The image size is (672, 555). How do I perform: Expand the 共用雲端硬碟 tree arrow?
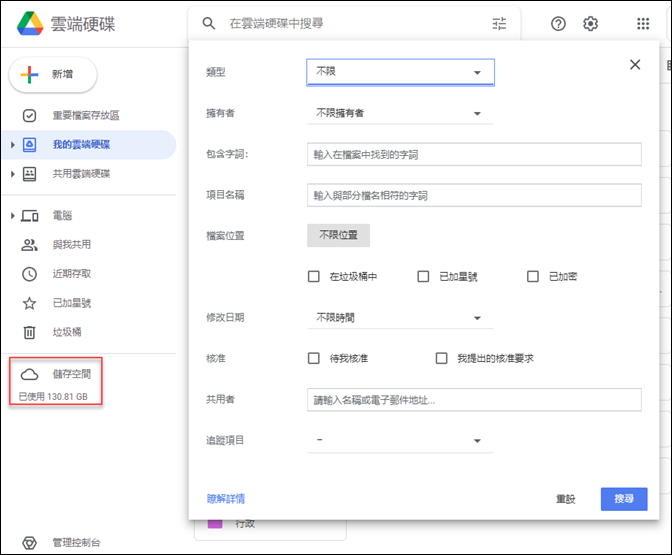(x=12, y=174)
